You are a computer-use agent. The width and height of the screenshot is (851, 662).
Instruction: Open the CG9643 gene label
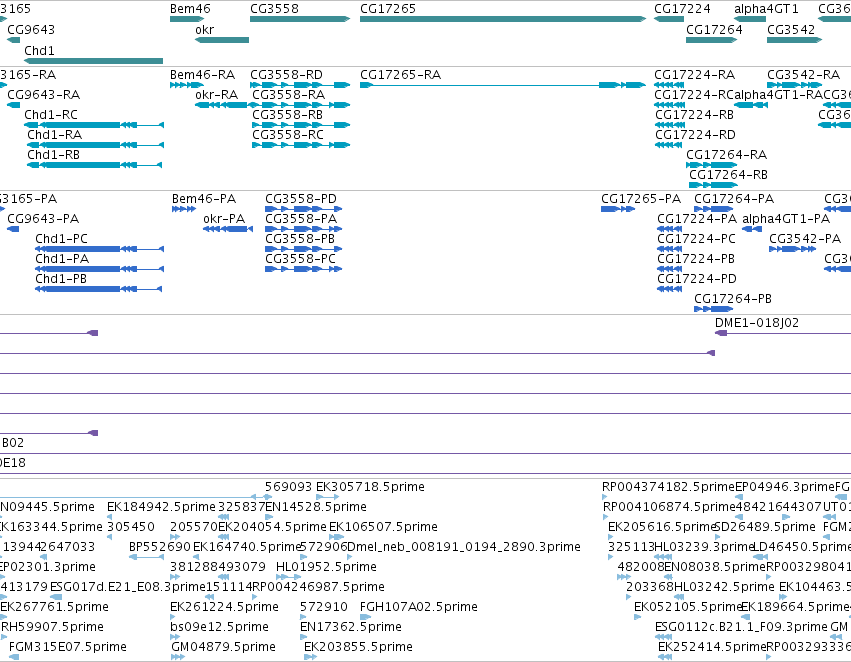point(31,29)
